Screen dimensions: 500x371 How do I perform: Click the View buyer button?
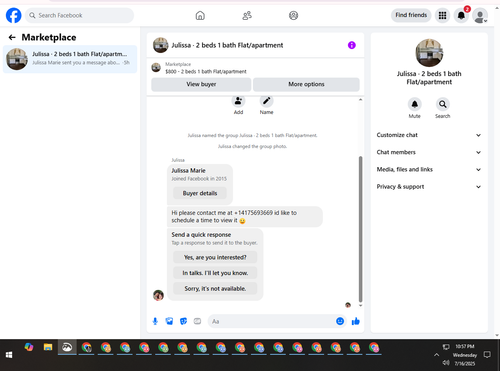click(x=201, y=84)
